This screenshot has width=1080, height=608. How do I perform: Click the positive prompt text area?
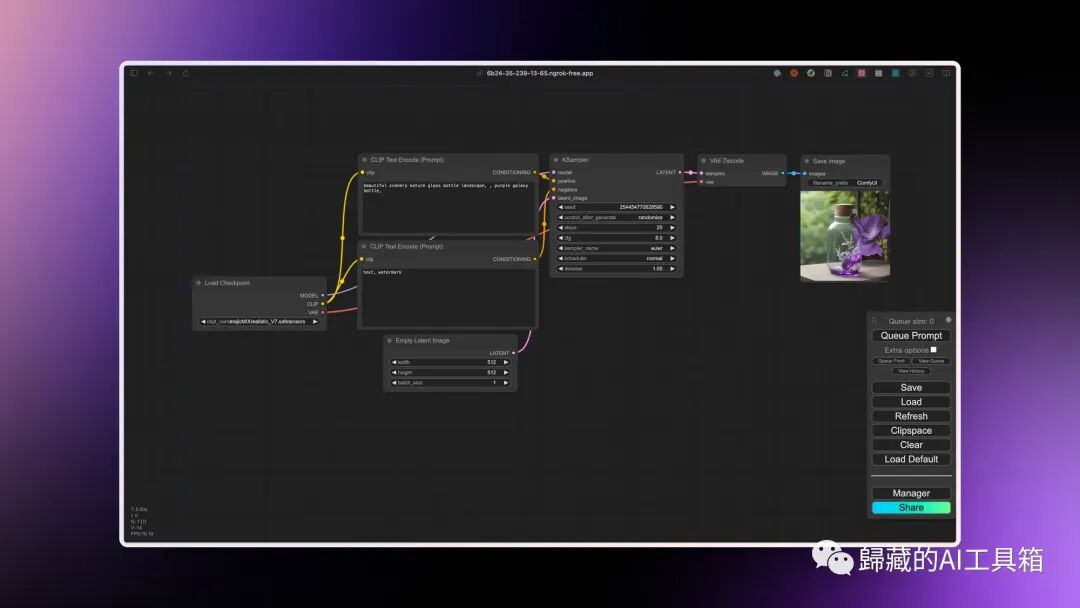(x=448, y=207)
